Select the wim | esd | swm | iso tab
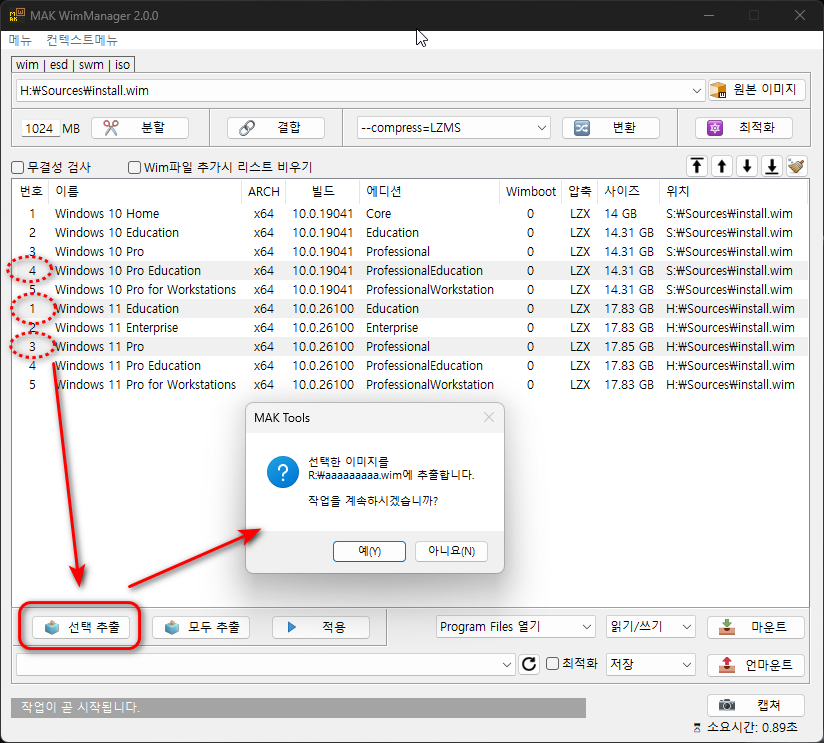824x743 pixels. click(x=73, y=65)
